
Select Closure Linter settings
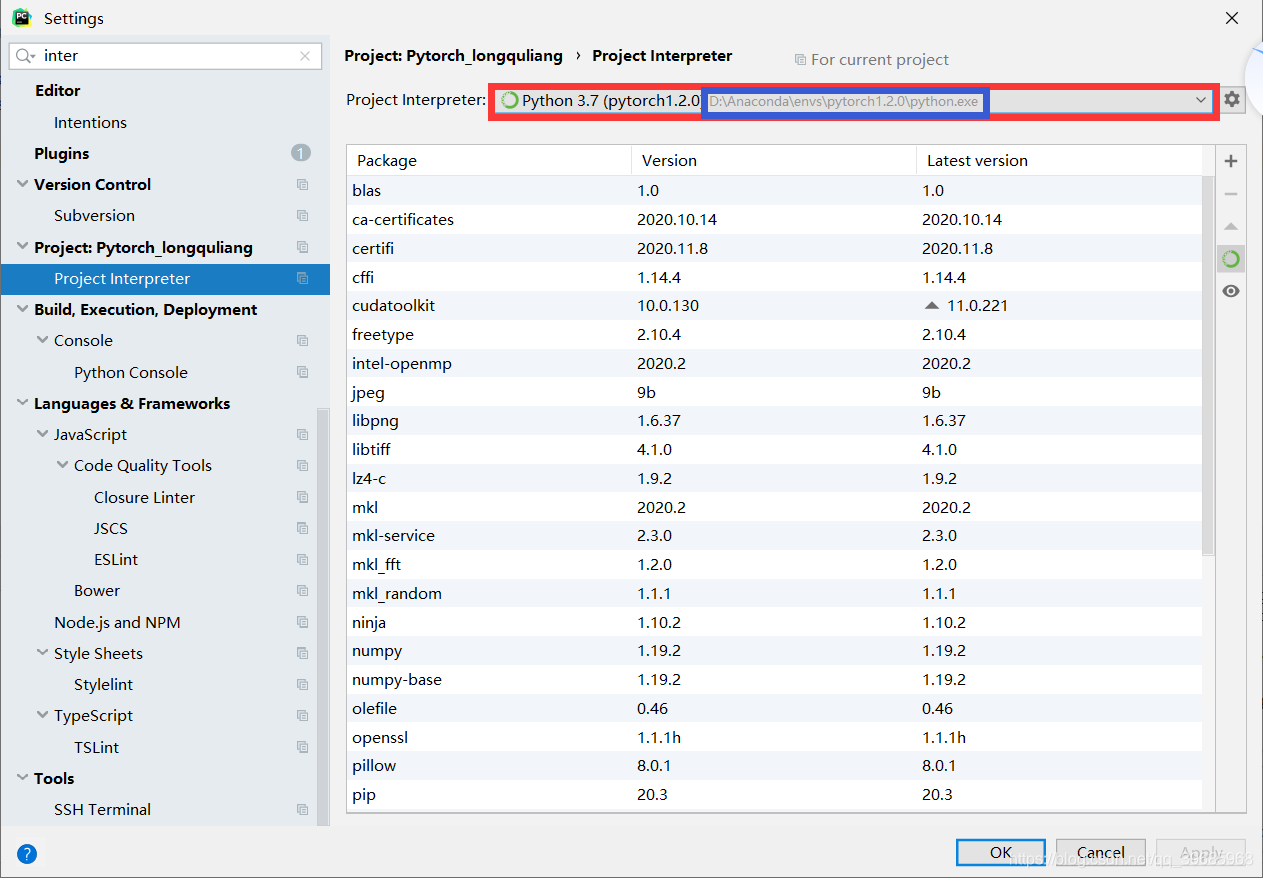click(x=144, y=497)
